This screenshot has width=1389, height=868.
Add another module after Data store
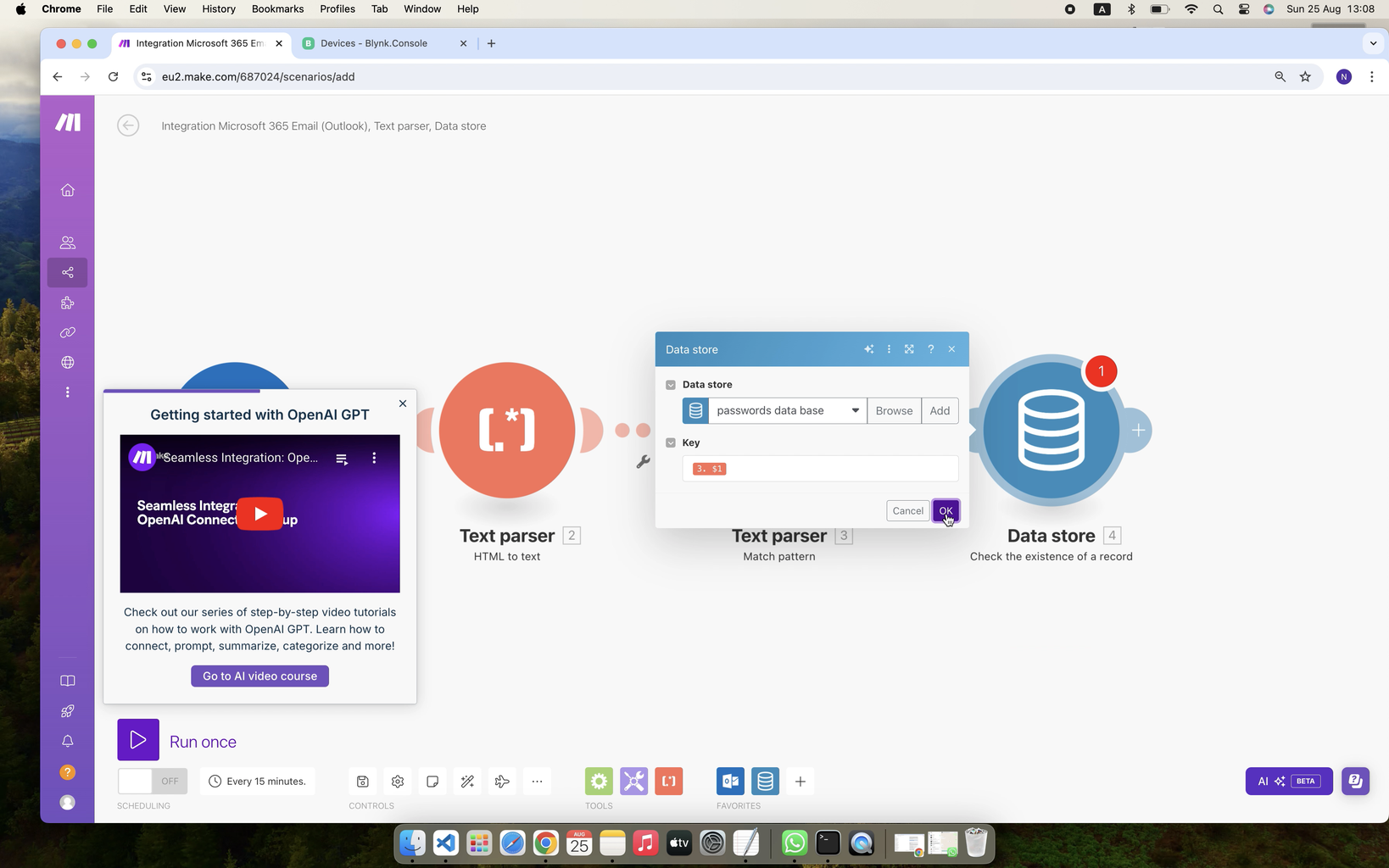pos(1138,431)
